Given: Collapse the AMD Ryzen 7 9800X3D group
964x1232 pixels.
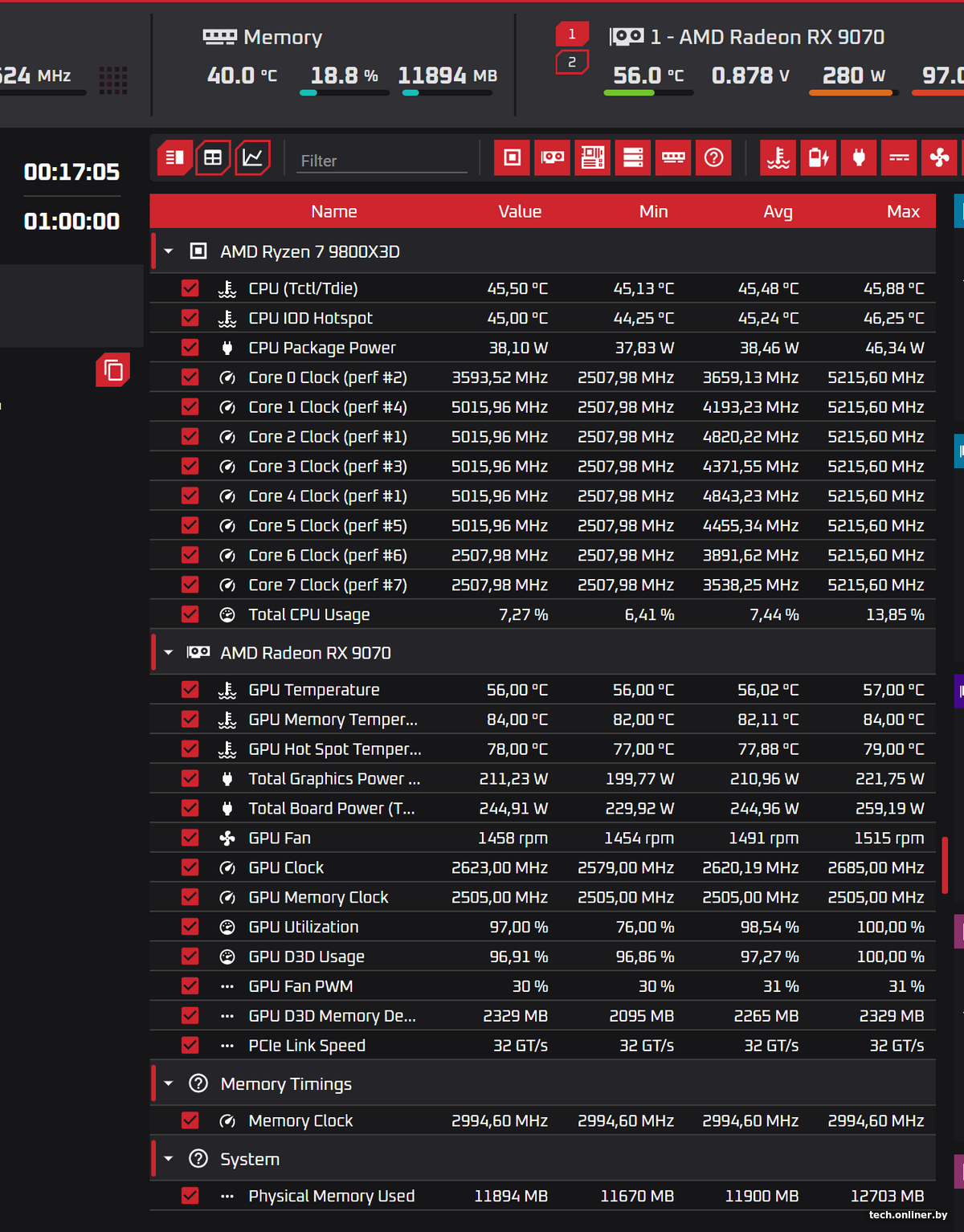Looking at the screenshot, I should click(169, 251).
